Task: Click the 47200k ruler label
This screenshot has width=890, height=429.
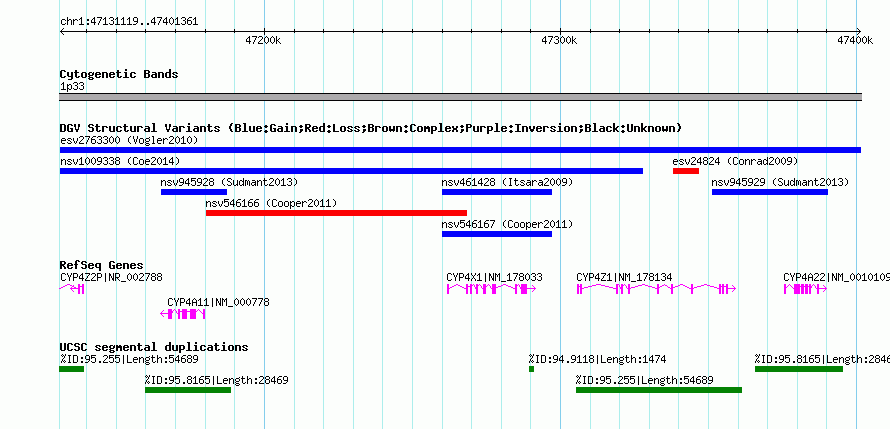Action: [263, 40]
